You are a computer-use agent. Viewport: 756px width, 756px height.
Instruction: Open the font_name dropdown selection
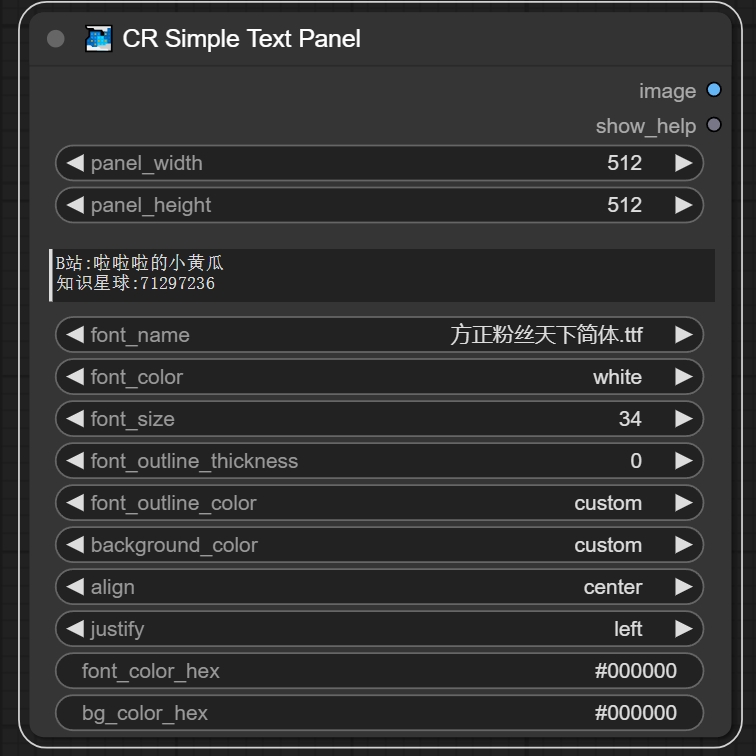[x=380, y=335]
